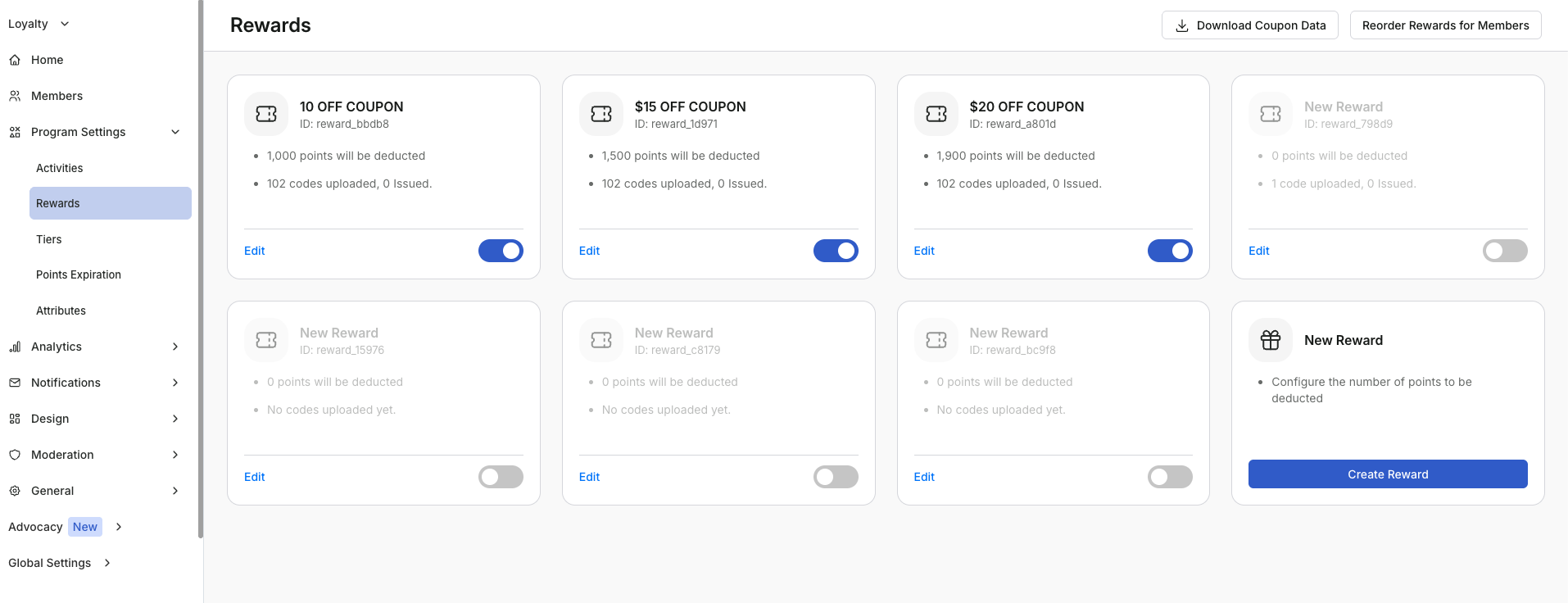Viewport: 1568px width, 603px height.
Task: Expand the Advocacy chevron
Action: [119, 527]
